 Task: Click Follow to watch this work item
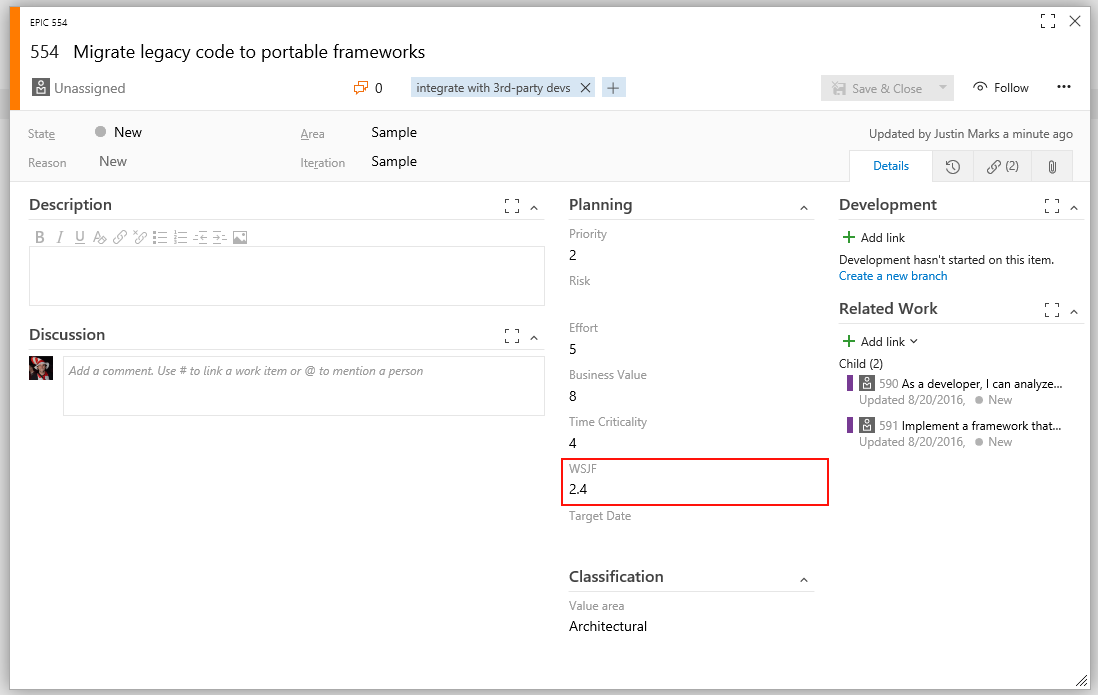pos(1000,87)
